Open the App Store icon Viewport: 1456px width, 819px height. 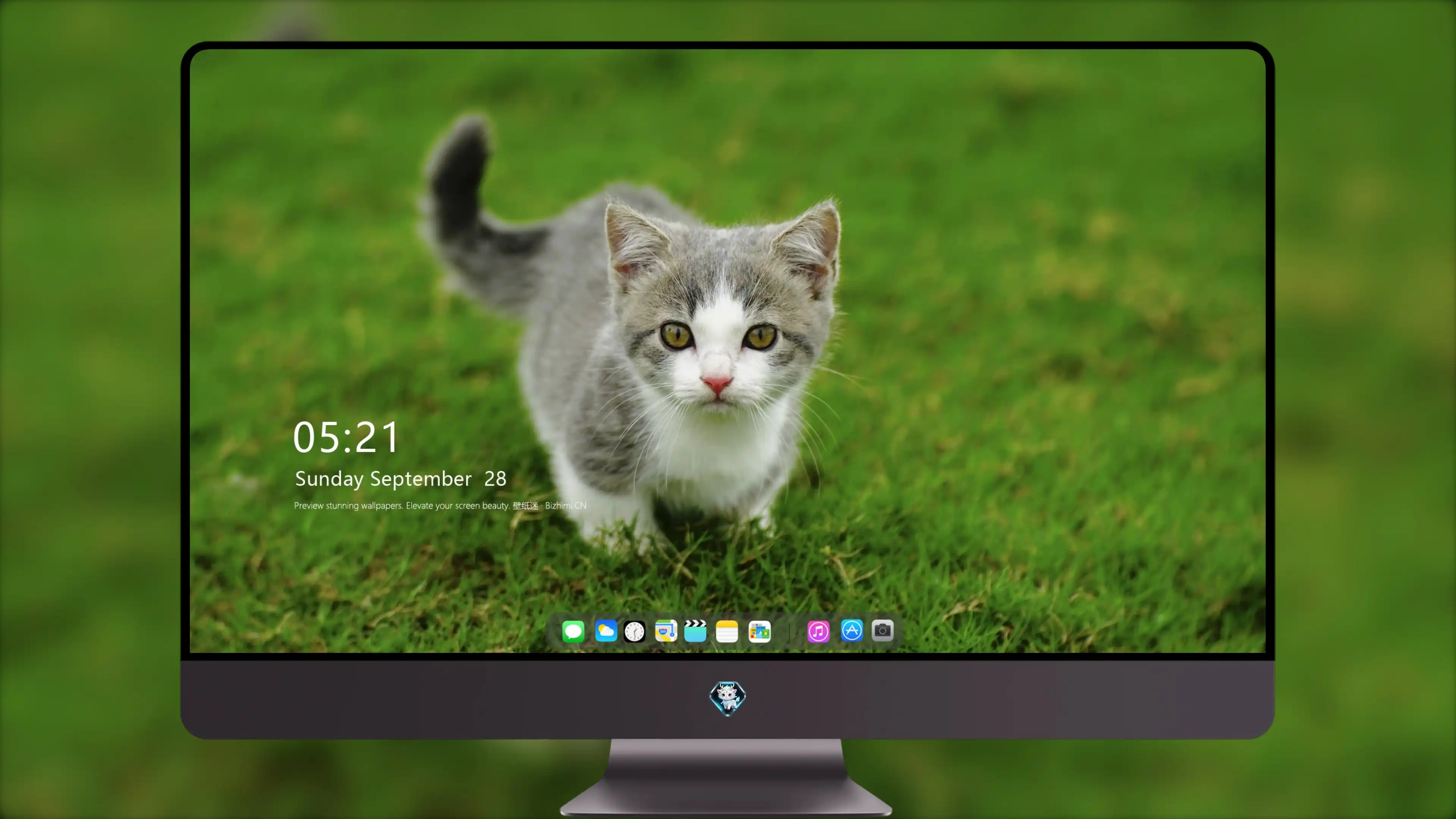click(x=852, y=630)
